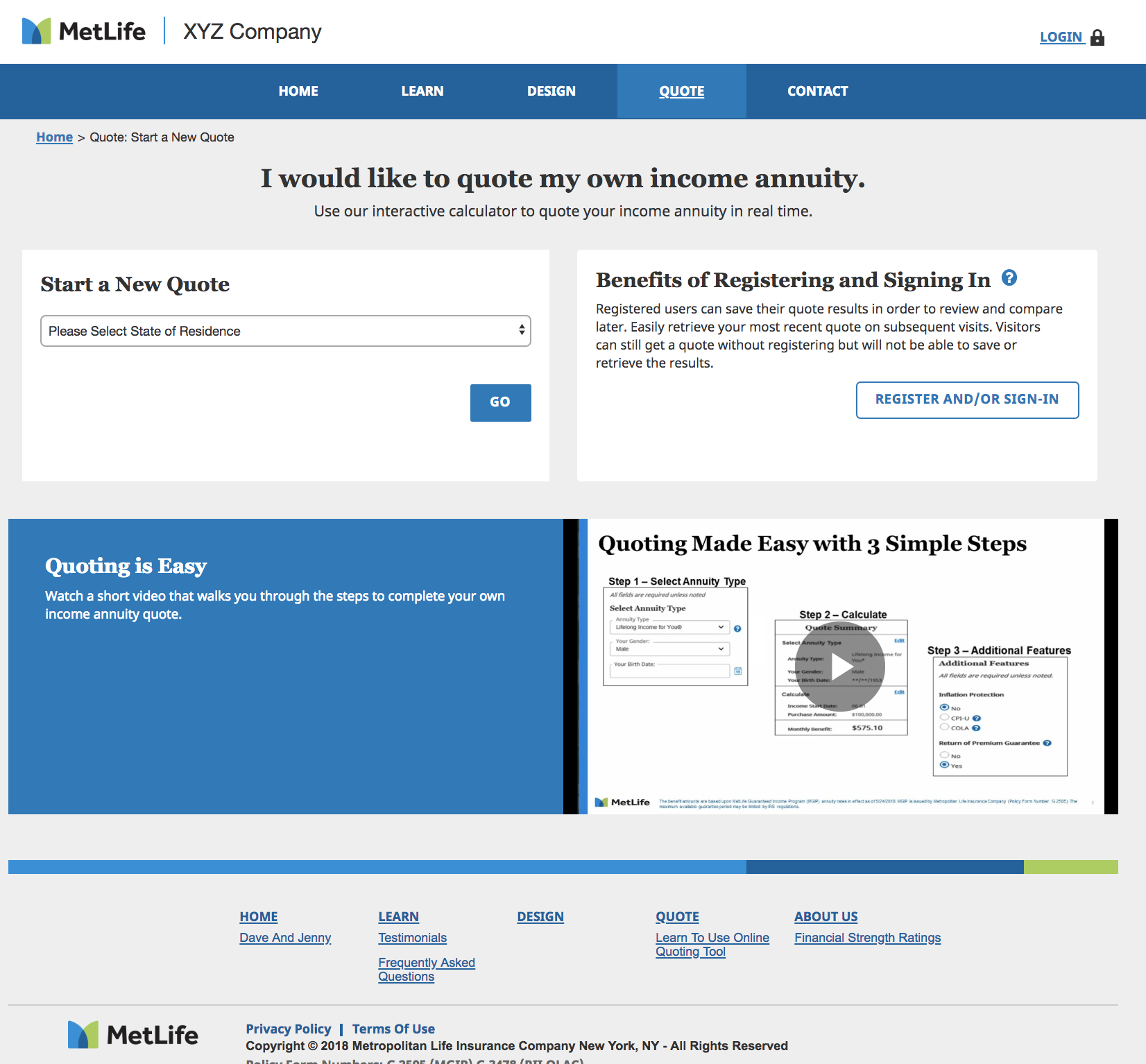Open the ABOUT US footer link
Image resolution: width=1146 pixels, height=1064 pixels.
tap(826, 917)
